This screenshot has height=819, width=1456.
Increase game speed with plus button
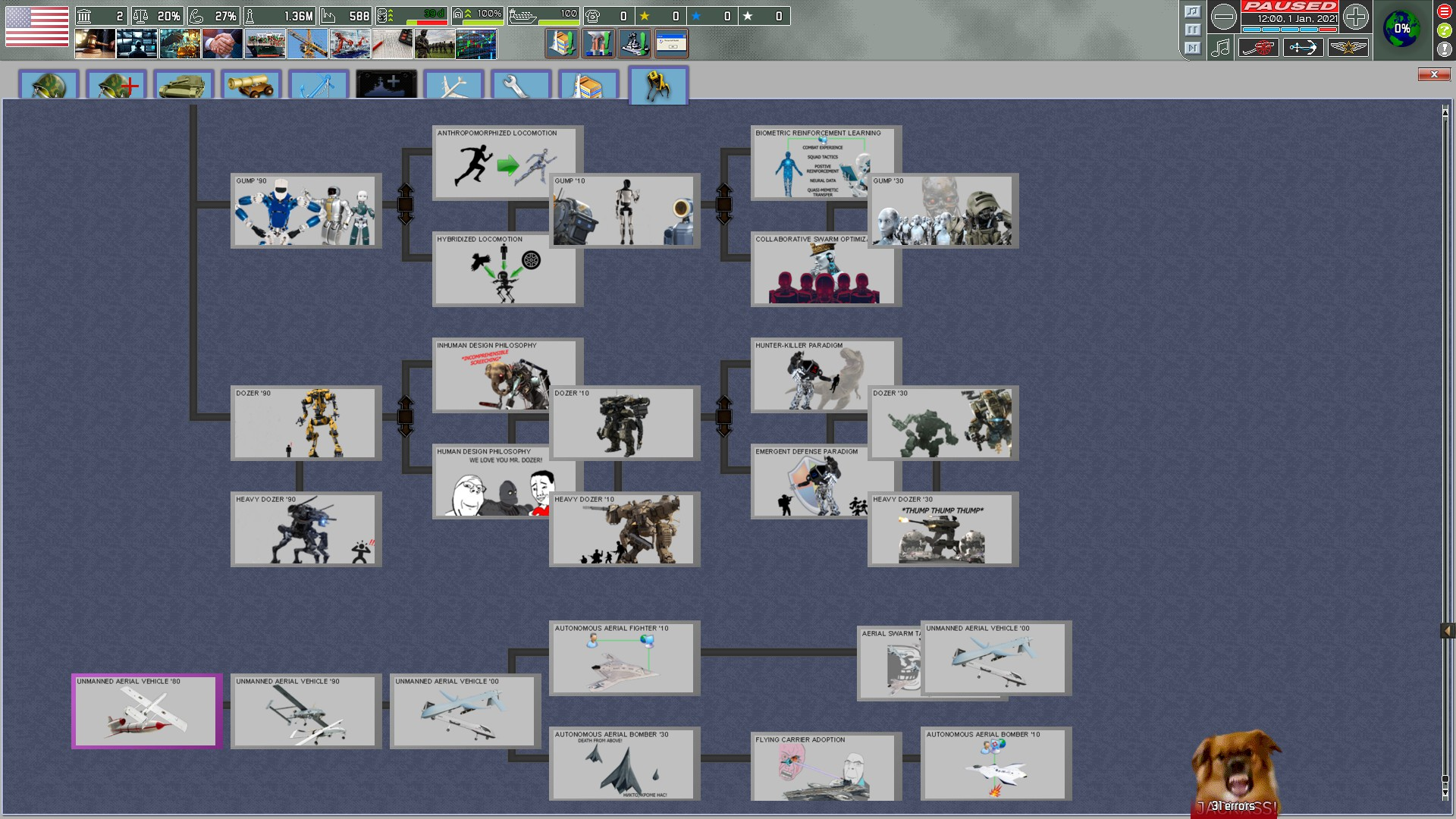click(x=1356, y=17)
